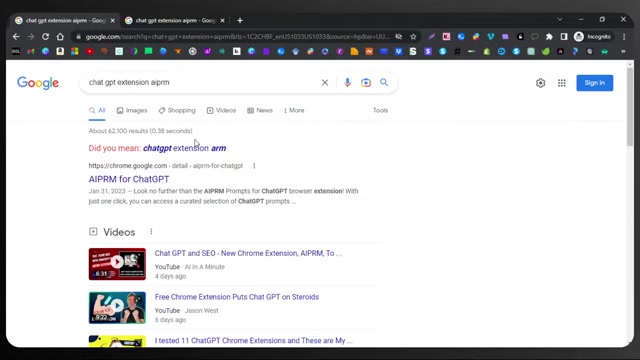Viewport: 640px width, 360px height.
Task: Open the three-dot menu beside AIPRM result URL
Action: [x=254, y=166]
